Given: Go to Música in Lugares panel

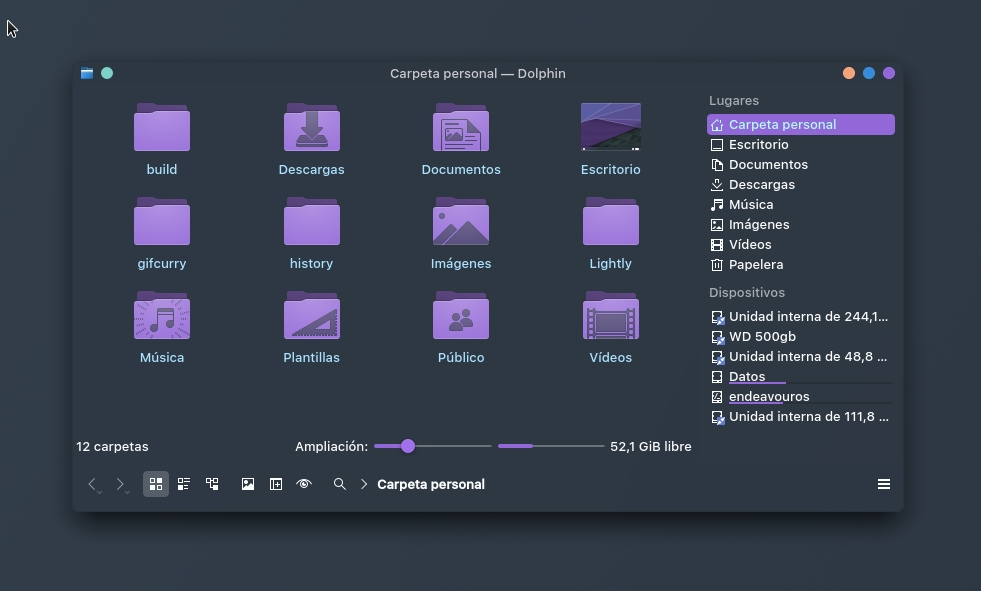Looking at the screenshot, I should pyautogui.click(x=801, y=205).
